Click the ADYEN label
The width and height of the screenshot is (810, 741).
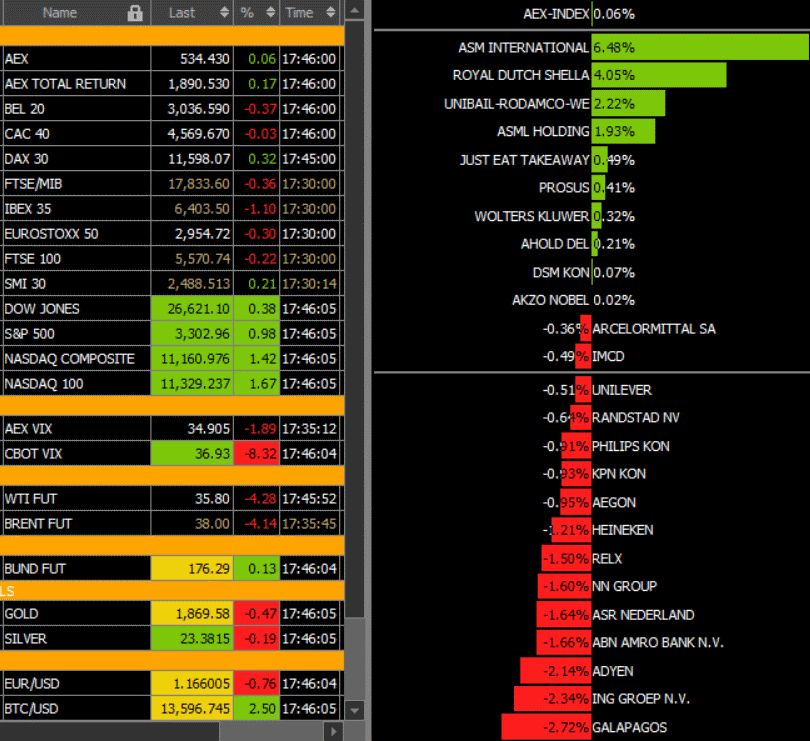click(613, 671)
